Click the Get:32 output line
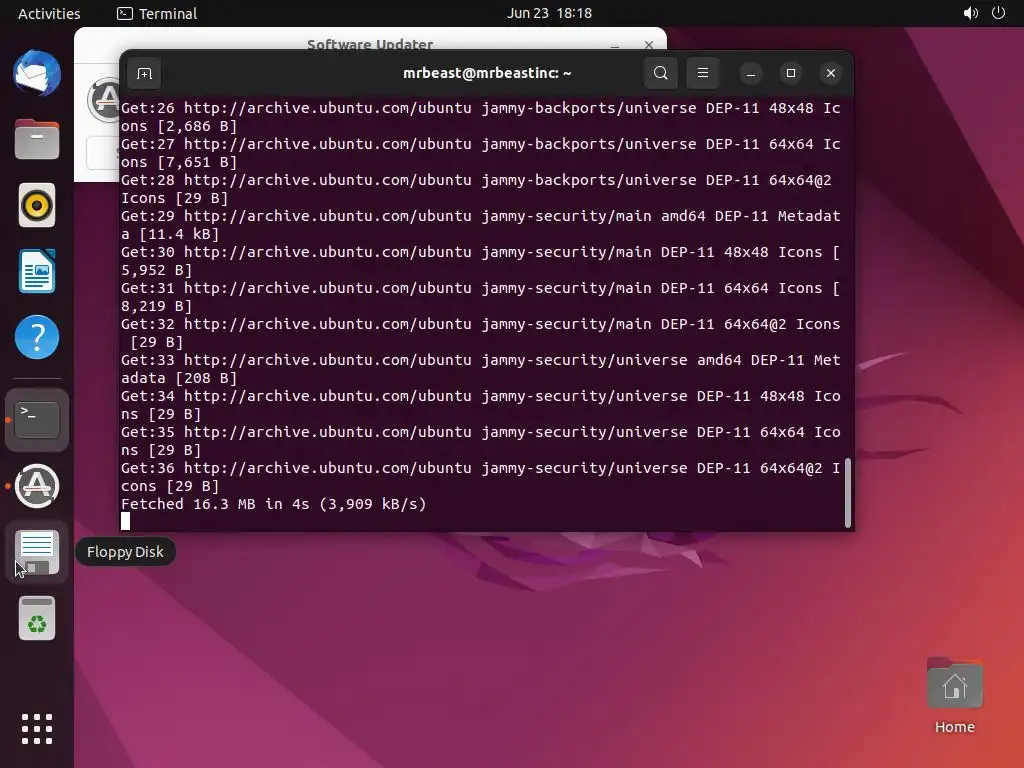 [x=481, y=333]
